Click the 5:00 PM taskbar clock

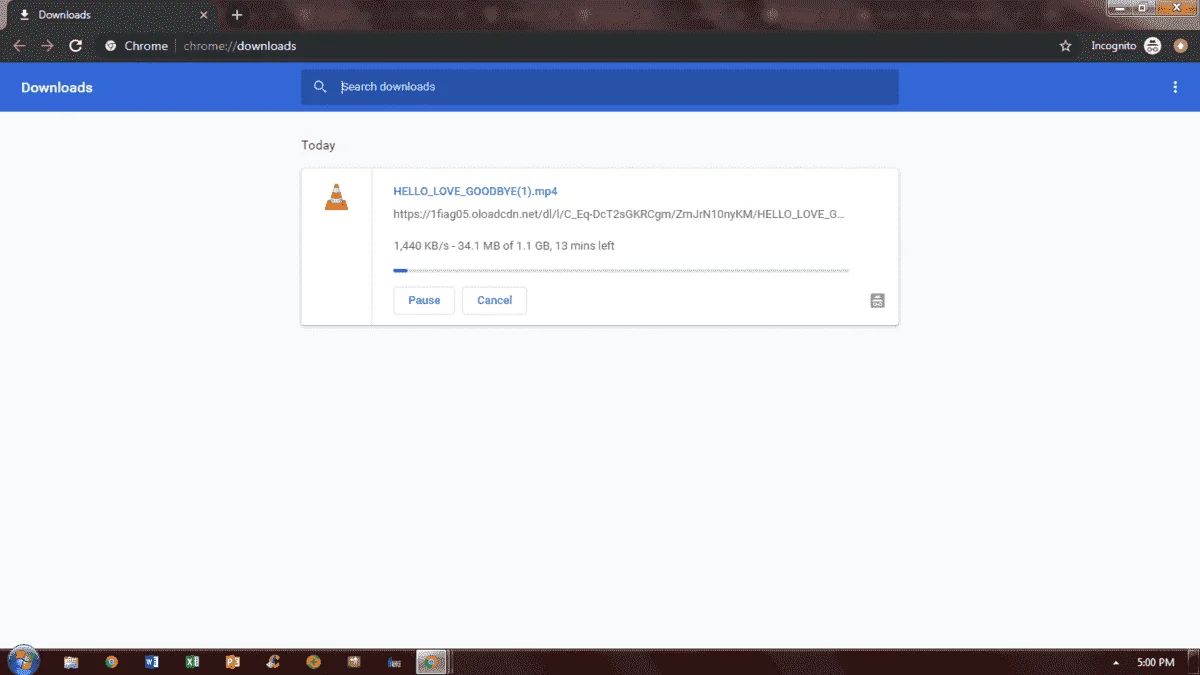click(x=1156, y=663)
